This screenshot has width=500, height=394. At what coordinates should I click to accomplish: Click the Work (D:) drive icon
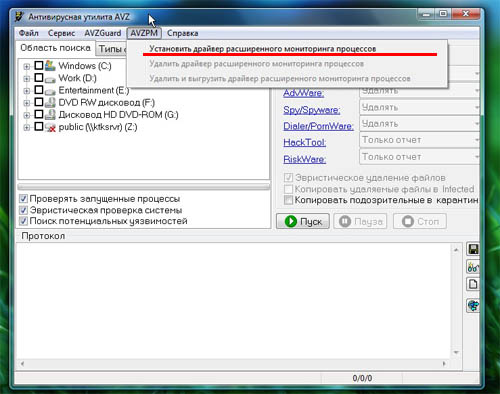point(50,79)
